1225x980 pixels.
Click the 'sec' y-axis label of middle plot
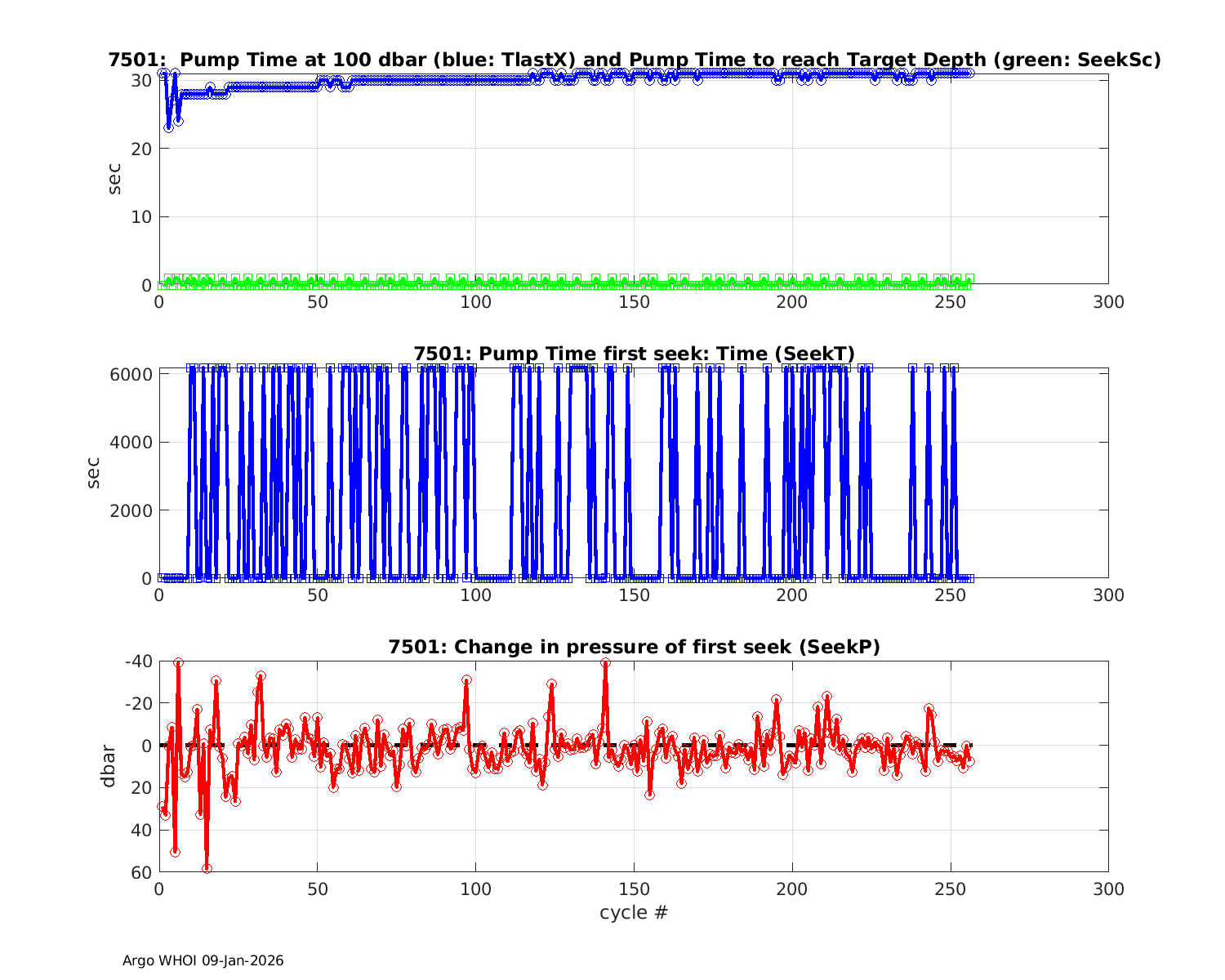coord(94,473)
